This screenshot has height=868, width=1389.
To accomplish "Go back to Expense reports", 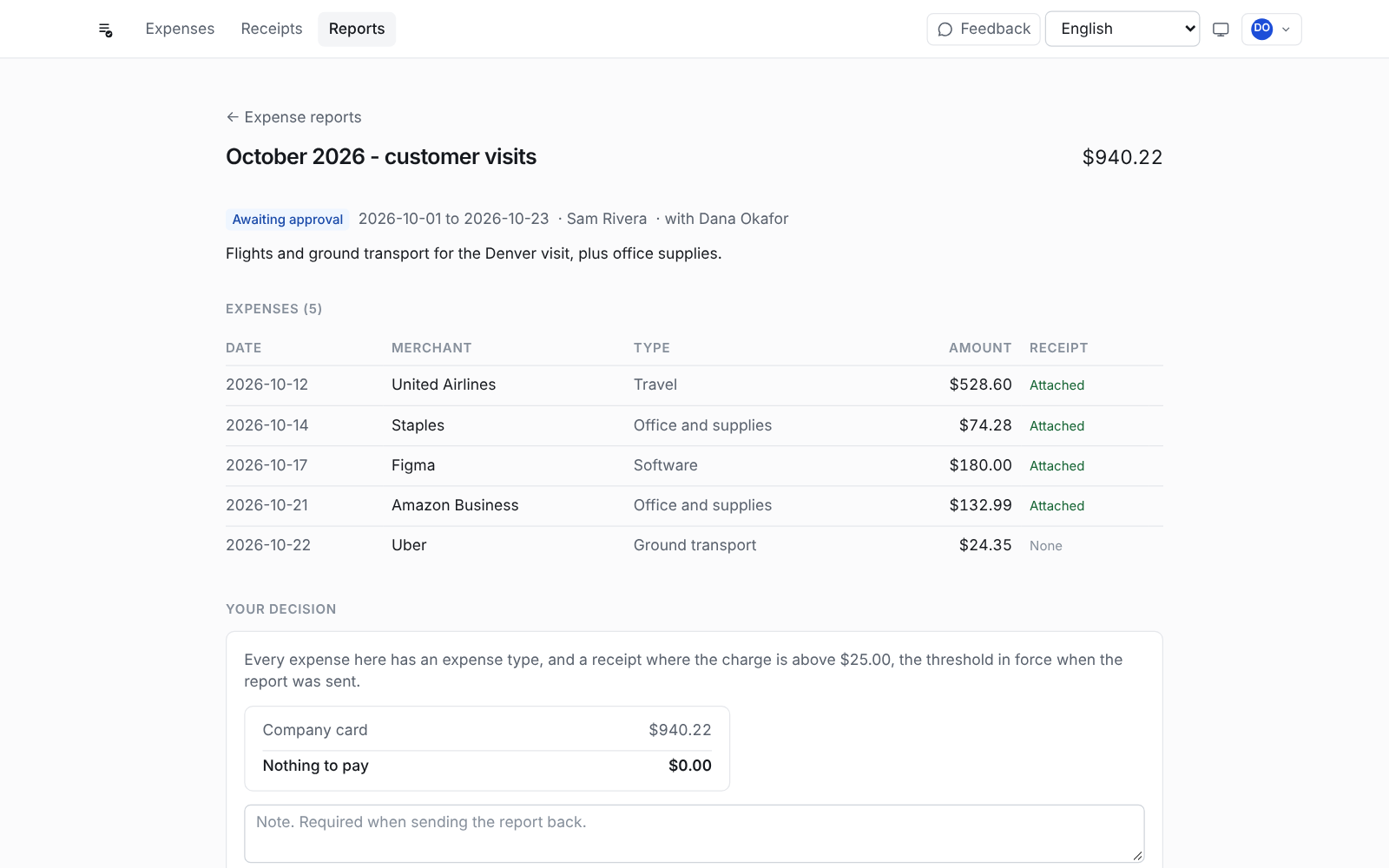I will (x=293, y=117).
